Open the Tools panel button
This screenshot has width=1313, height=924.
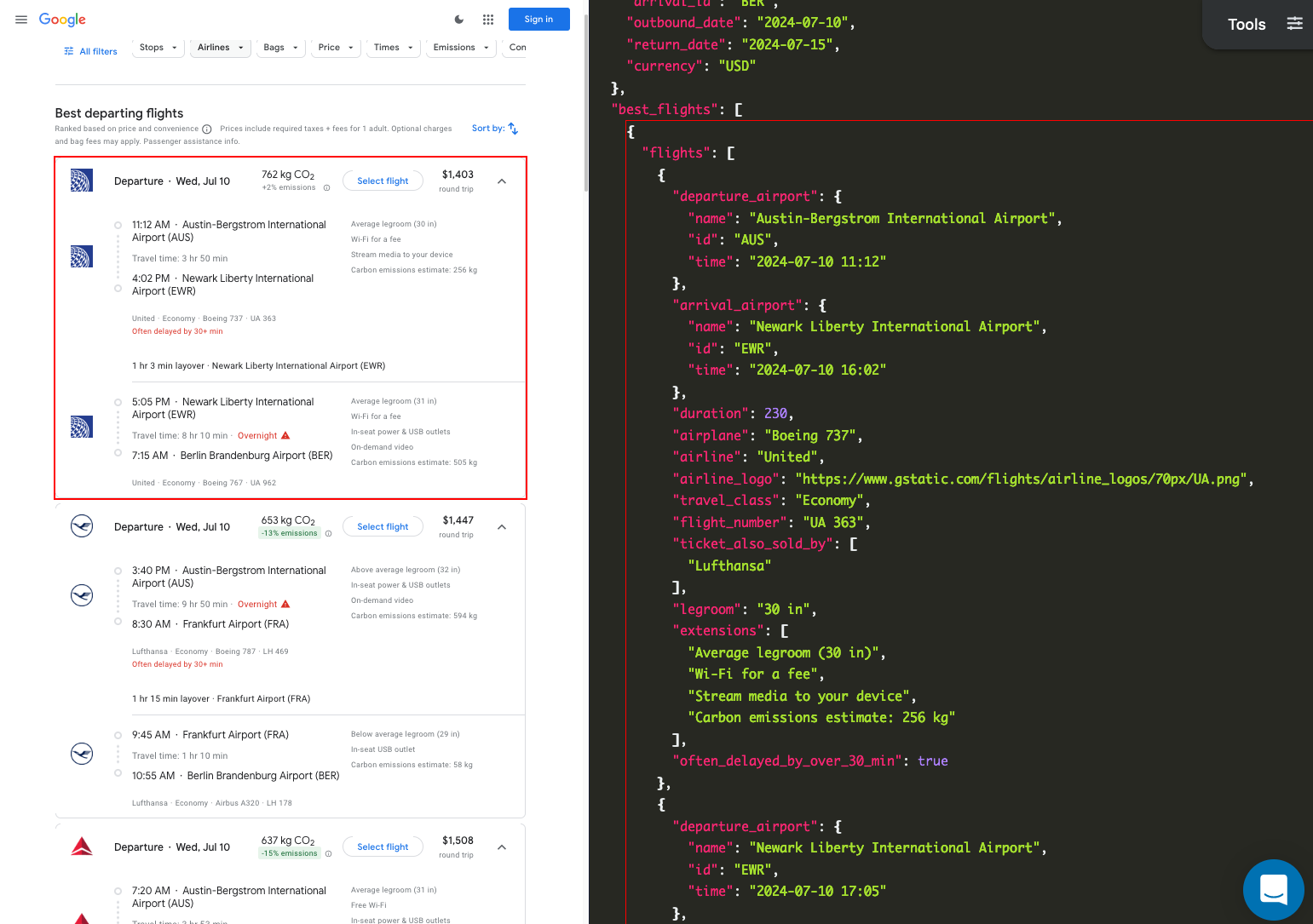click(1247, 25)
